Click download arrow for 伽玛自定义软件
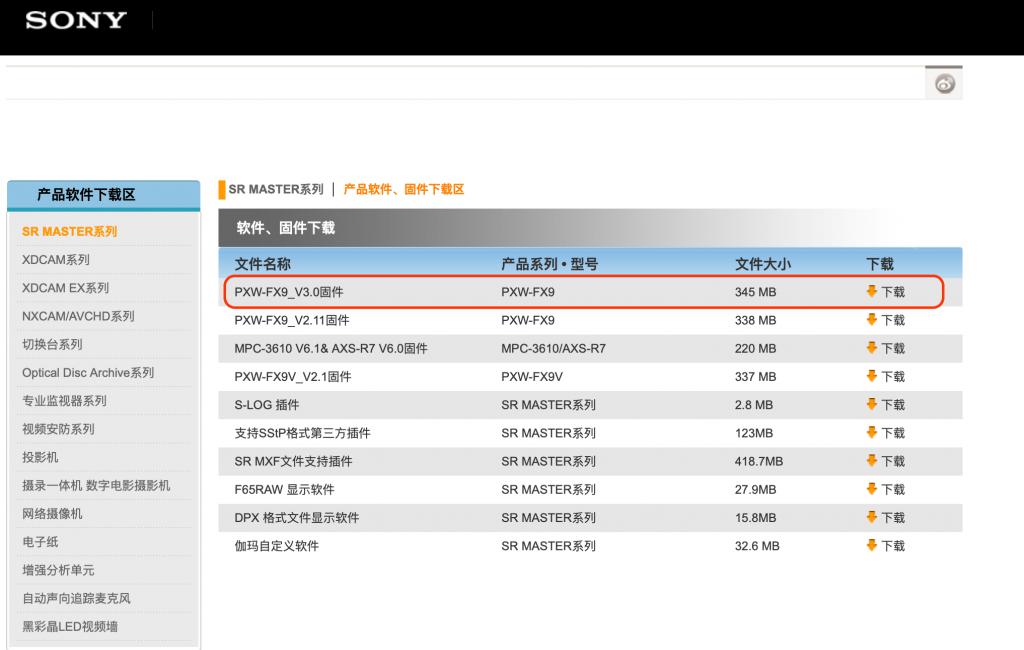Image resolution: width=1024 pixels, height=650 pixels. tap(871, 545)
